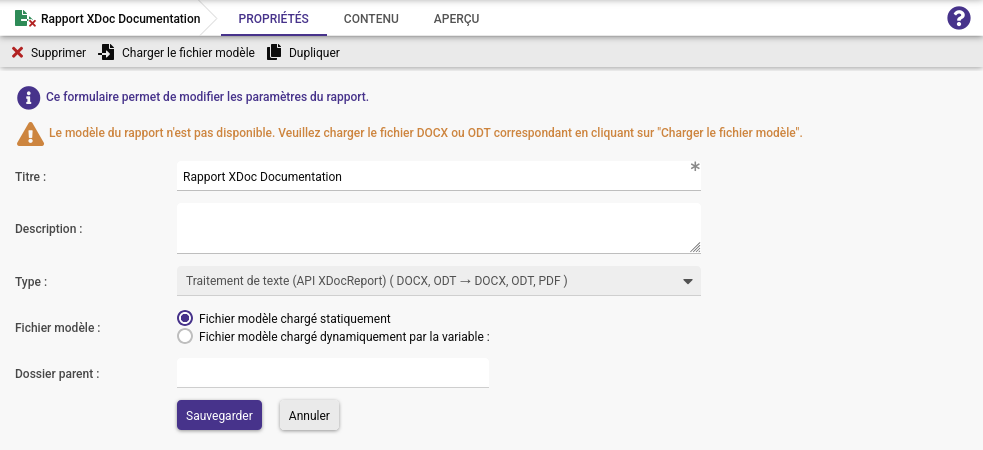Click the Description textarea resize handle
This screenshot has width=983, height=450.
[695, 247]
